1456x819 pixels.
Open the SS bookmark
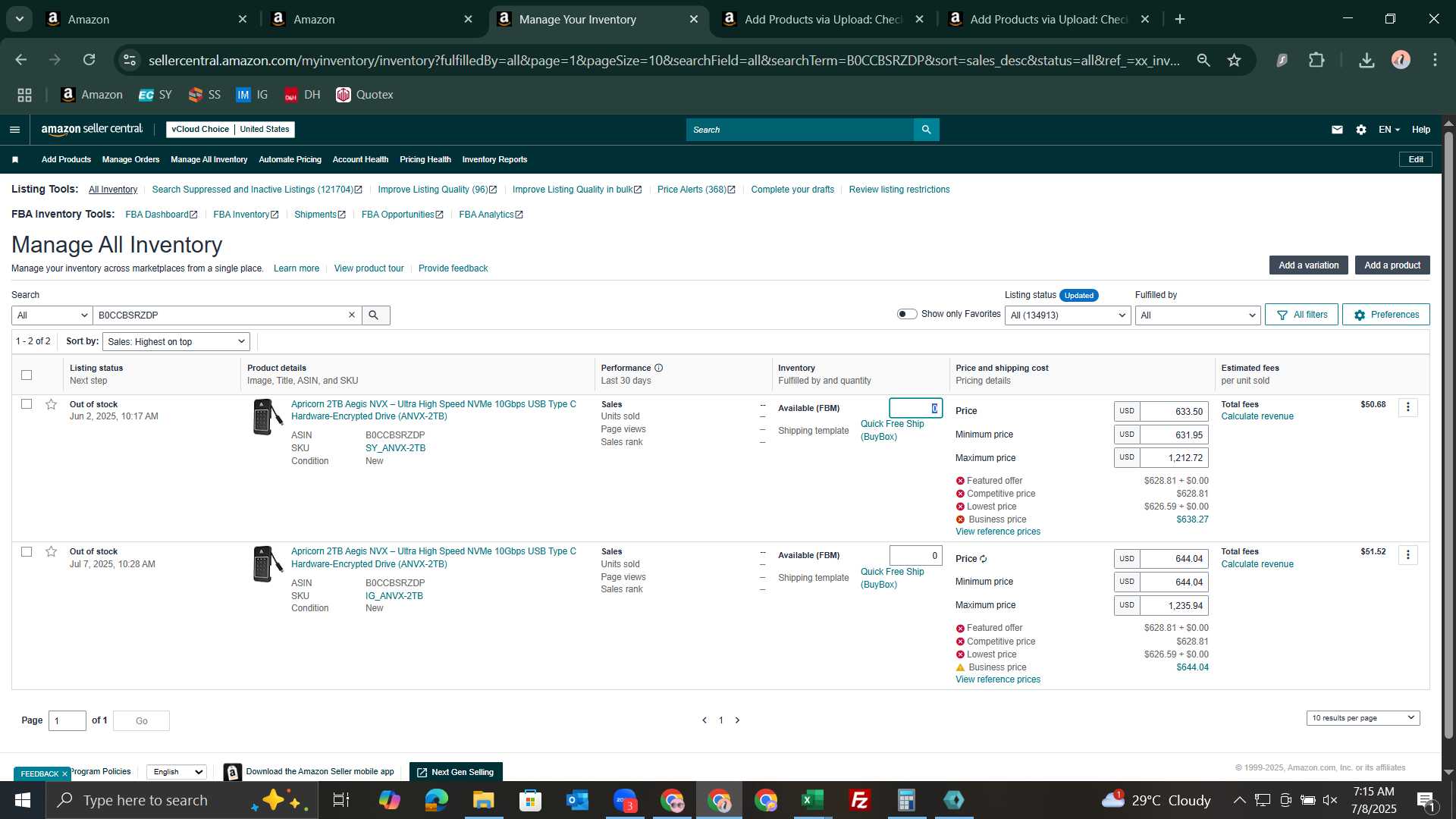[204, 95]
